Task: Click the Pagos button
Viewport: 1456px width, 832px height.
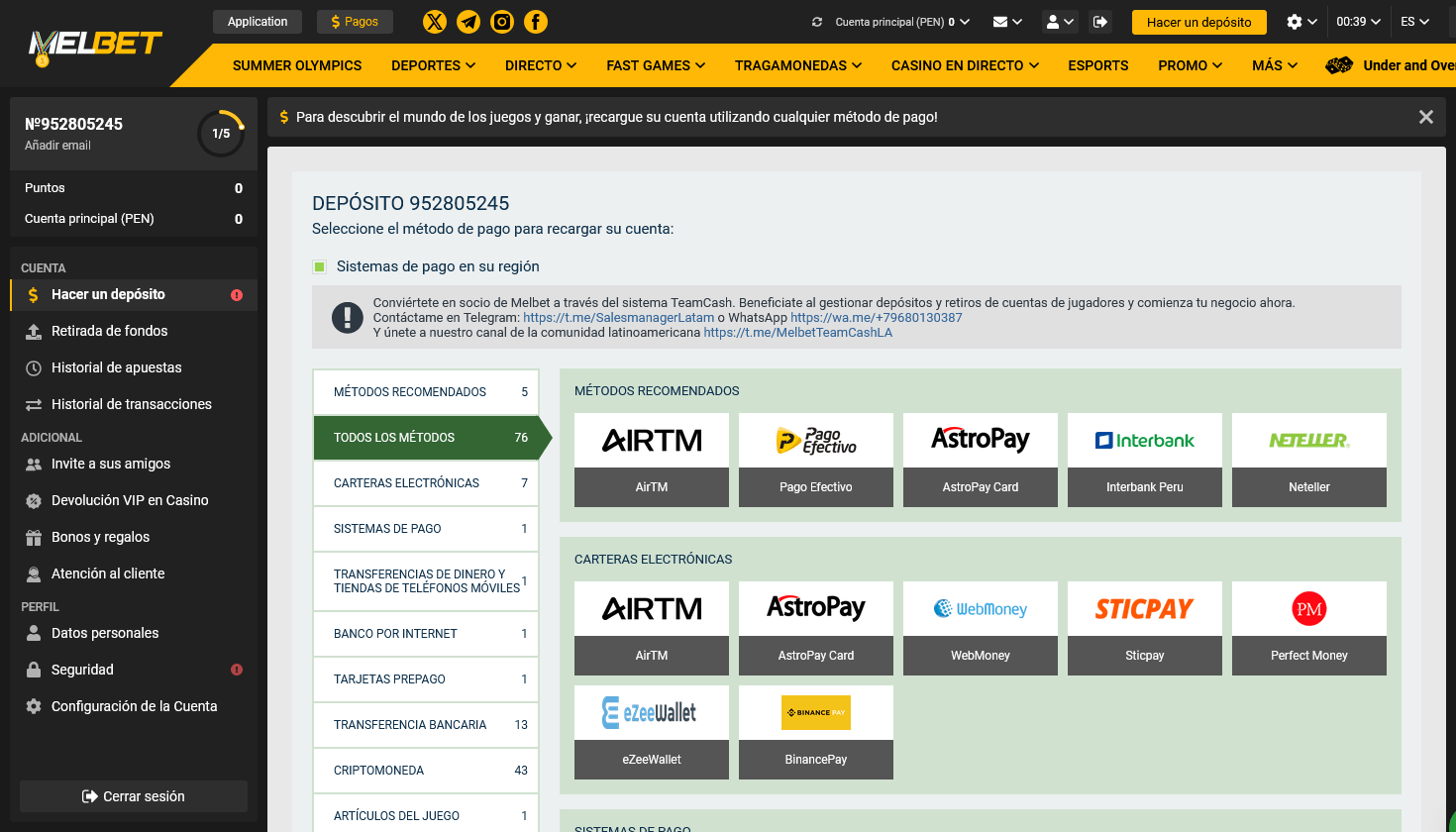Action: tap(355, 22)
